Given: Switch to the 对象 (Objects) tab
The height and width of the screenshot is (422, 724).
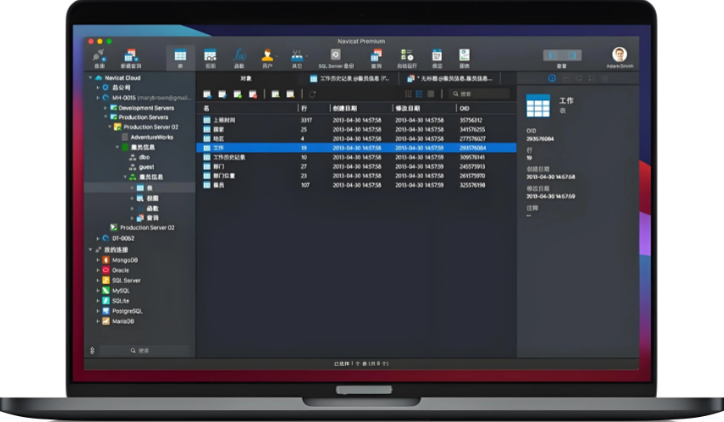Looking at the screenshot, I should (x=245, y=78).
